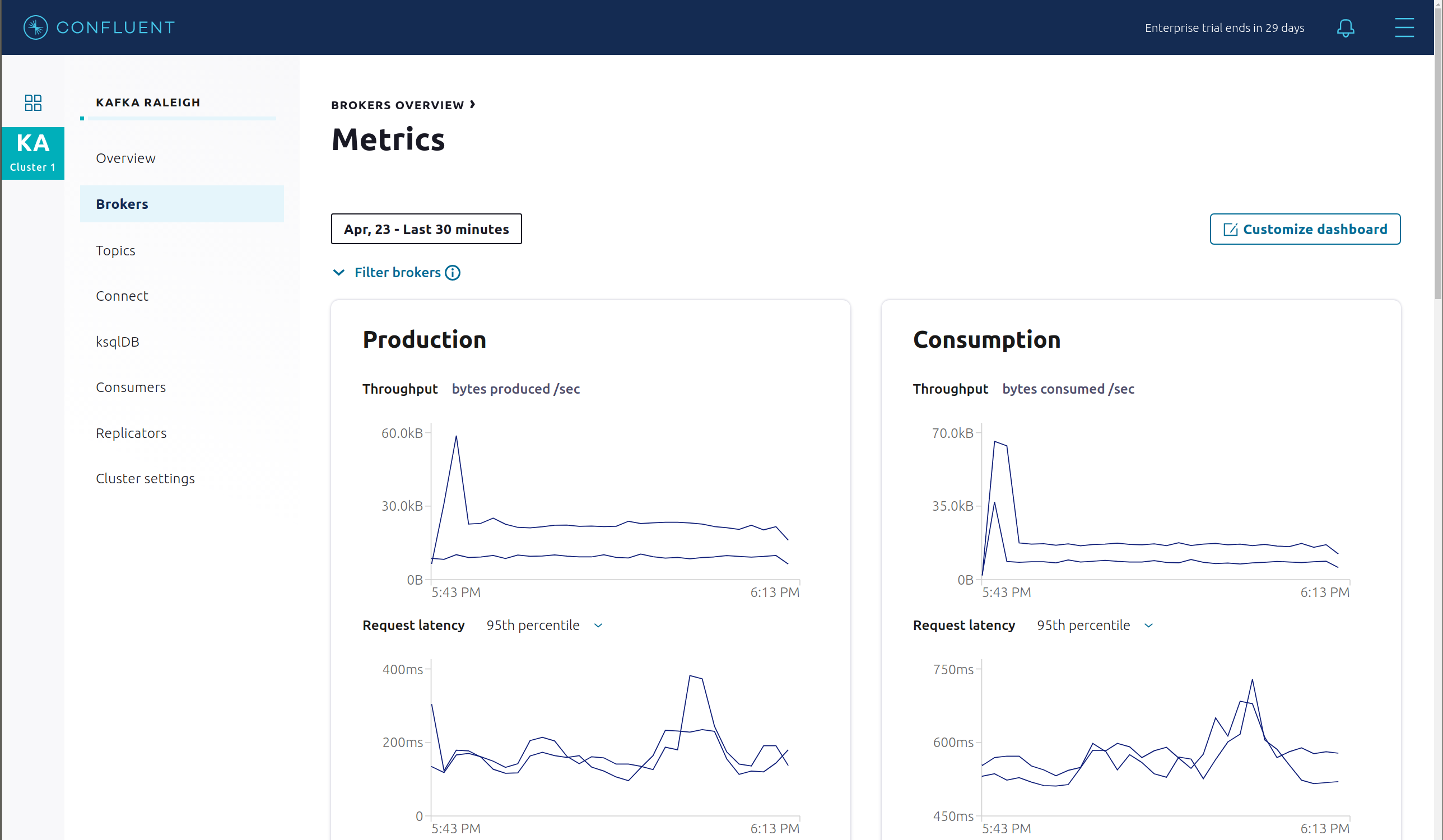This screenshot has width=1443, height=840.
Task: Click the BROKERS OVERVIEW breadcrumb
Action: [x=397, y=105]
